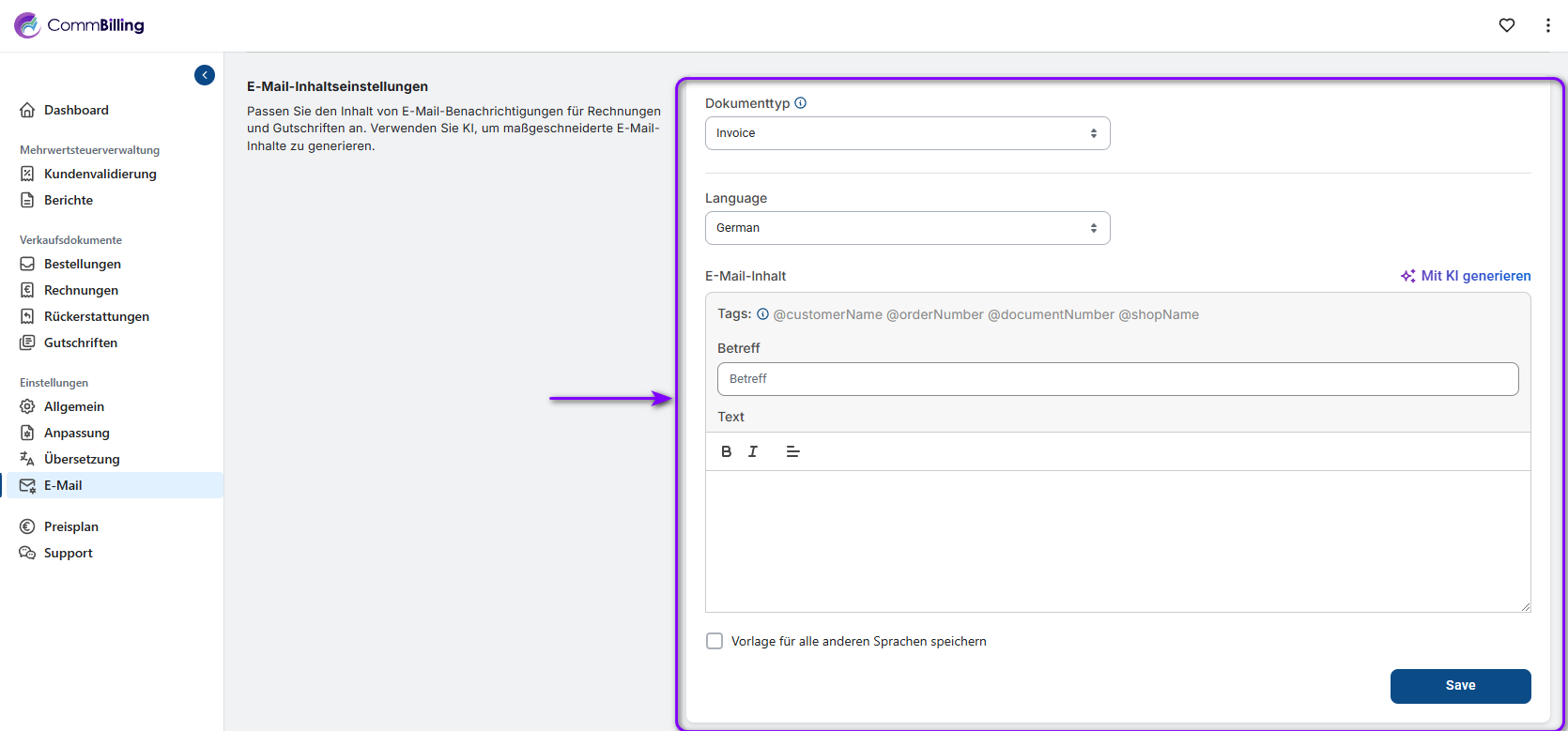This screenshot has width=1568, height=731.
Task: Open the Language German dropdown
Action: coord(907,228)
